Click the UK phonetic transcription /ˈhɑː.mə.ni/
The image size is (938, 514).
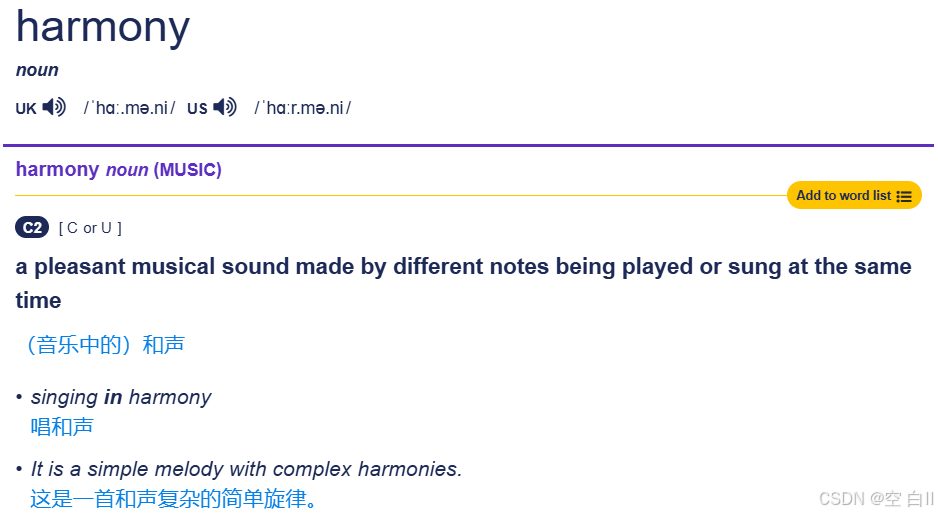pyautogui.click(x=129, y=108)
